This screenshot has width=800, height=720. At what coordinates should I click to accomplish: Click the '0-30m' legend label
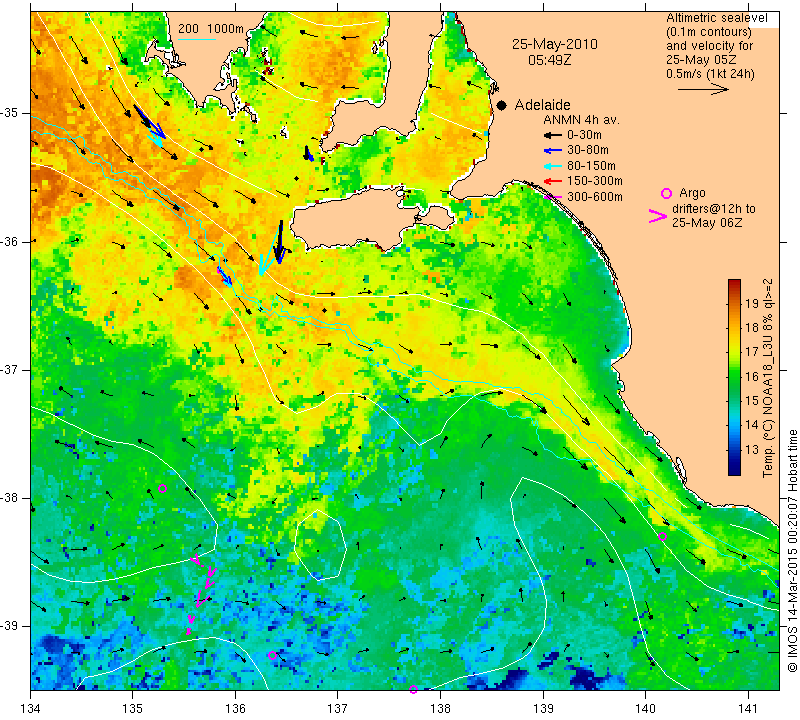pyautogui.click(x=584, y=135)
